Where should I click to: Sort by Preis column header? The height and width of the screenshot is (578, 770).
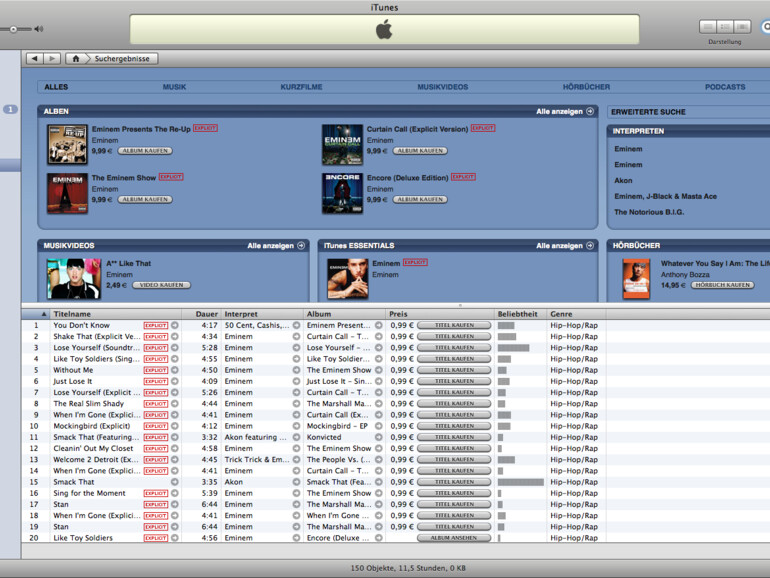pos(440,314)
